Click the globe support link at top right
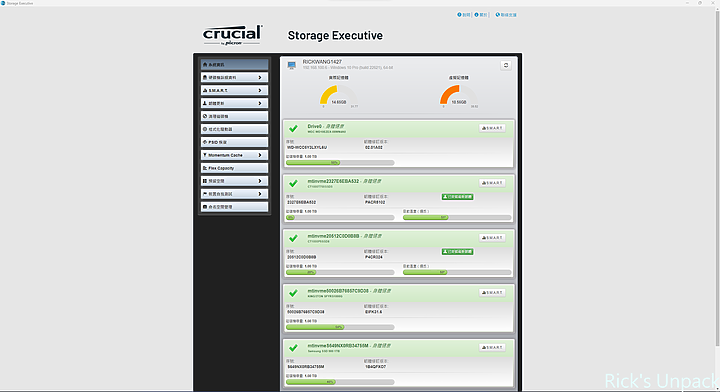720x392 pixels. tap(506, 15)
